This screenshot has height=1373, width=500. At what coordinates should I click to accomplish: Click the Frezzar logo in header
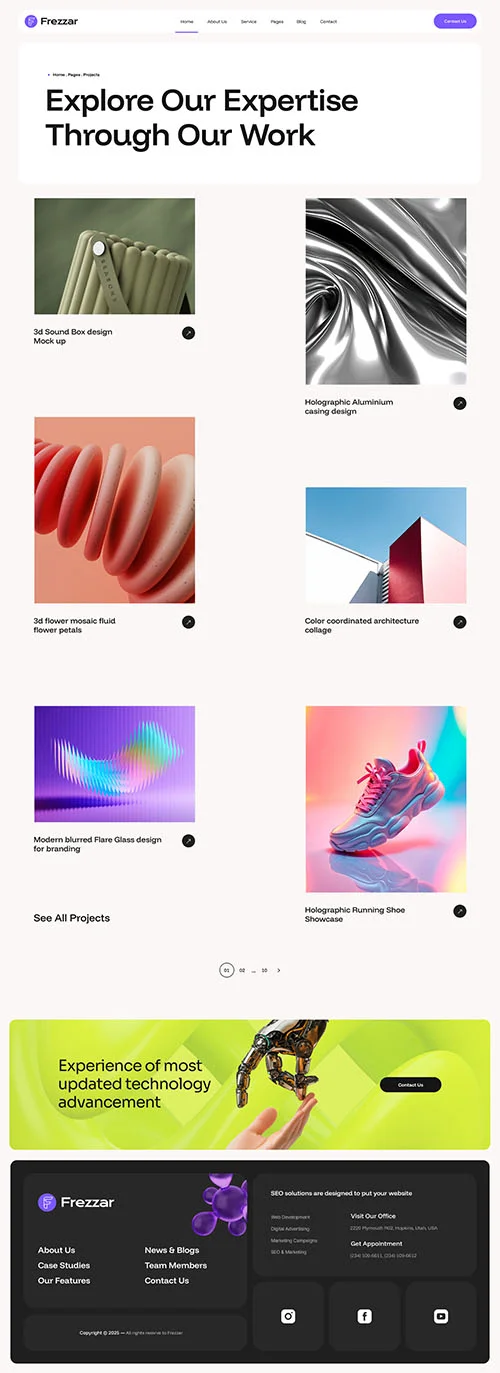click(52, 21)
